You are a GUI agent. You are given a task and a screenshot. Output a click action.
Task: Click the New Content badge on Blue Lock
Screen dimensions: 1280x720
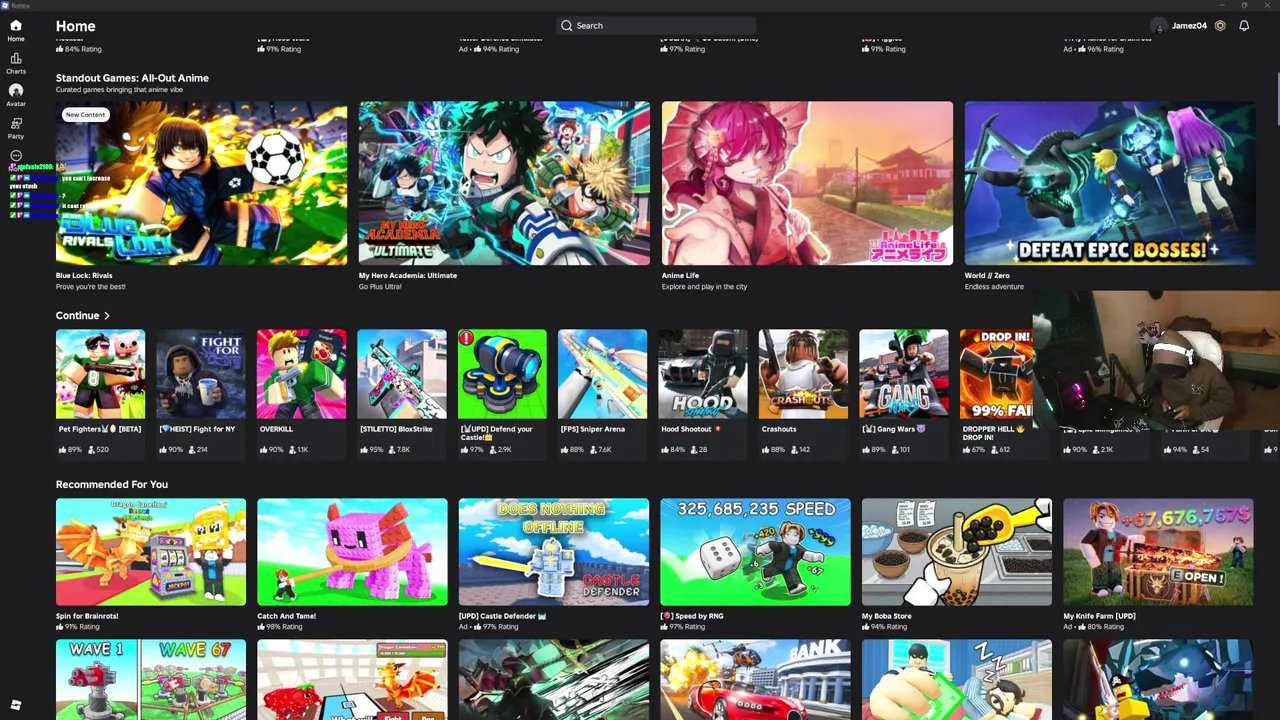(x=85, y=115)
